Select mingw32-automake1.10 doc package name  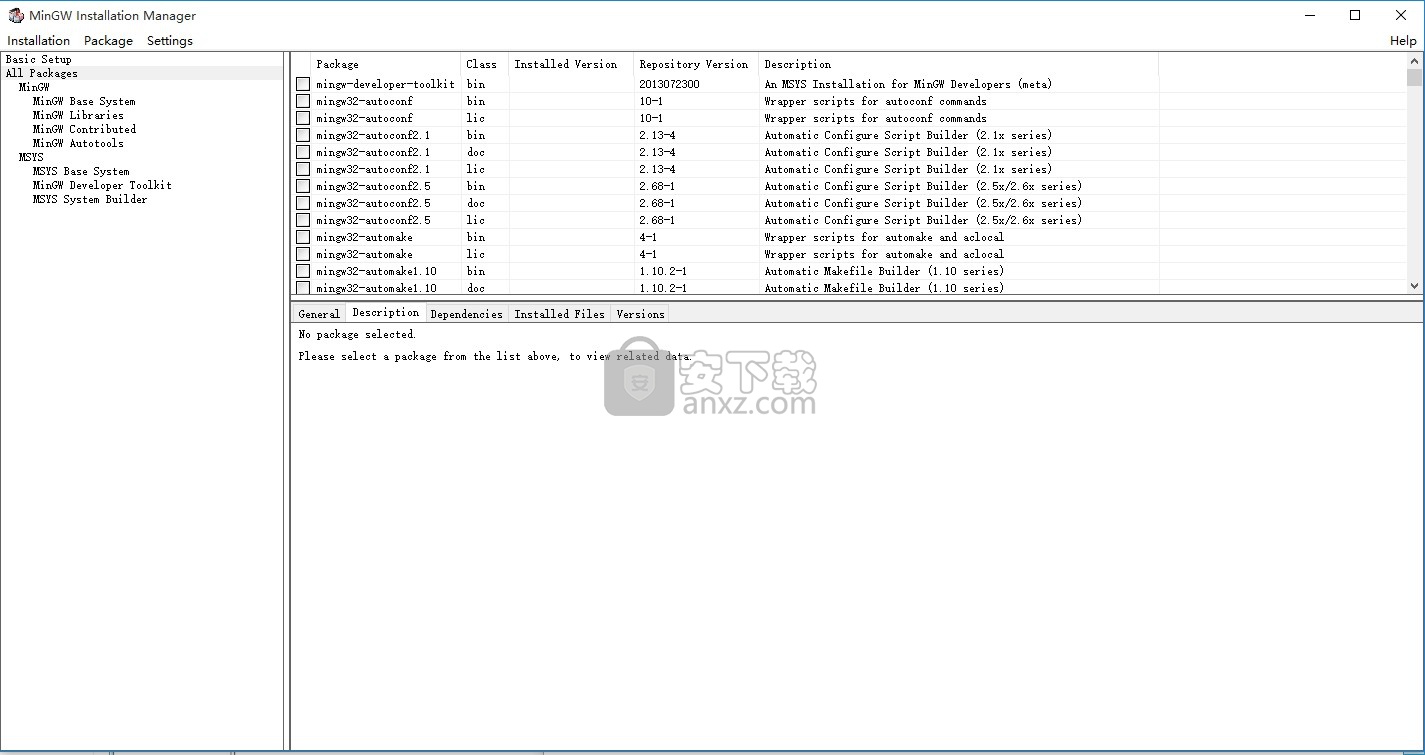click(376, 288)
